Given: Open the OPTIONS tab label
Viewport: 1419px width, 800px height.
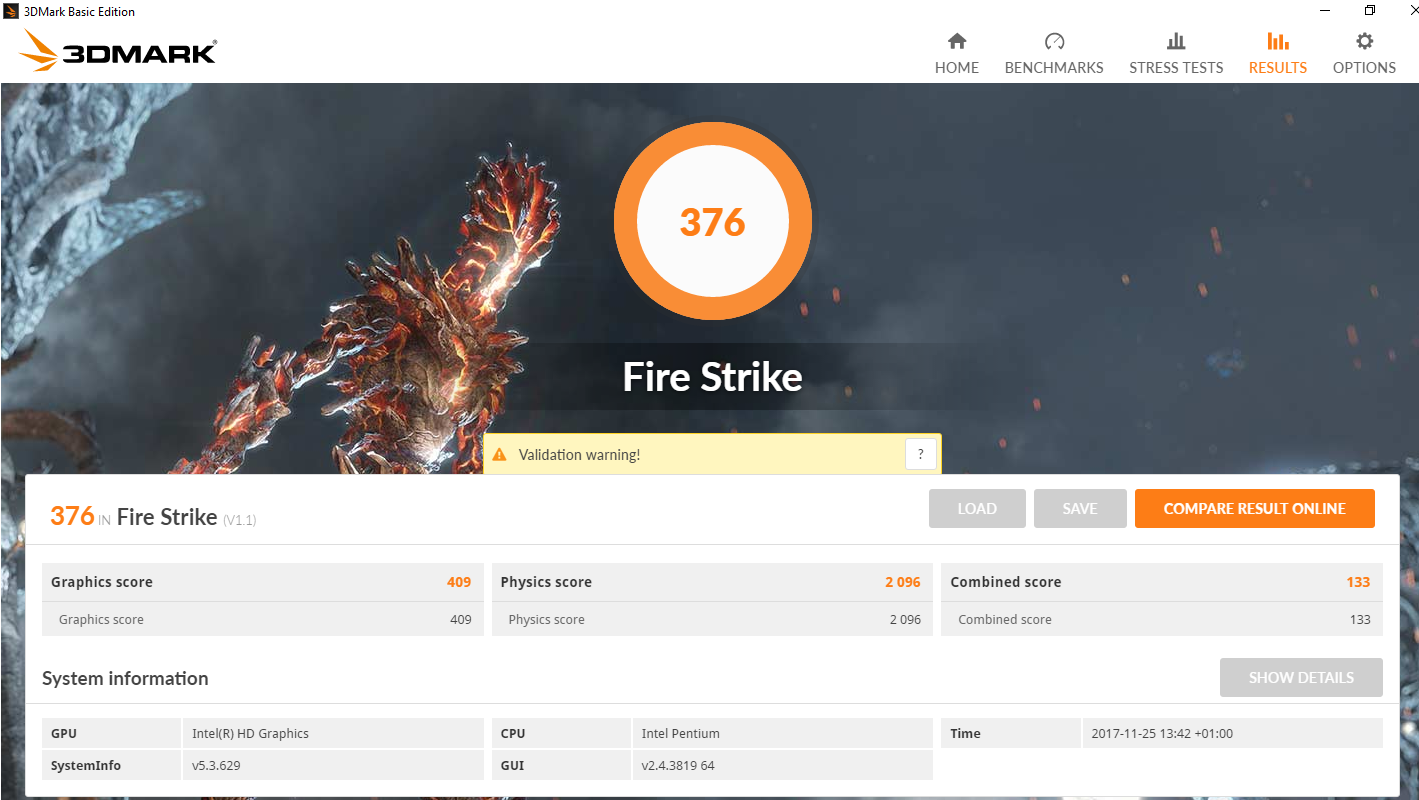Looking at the screenshot, I should coord(1364,68).
